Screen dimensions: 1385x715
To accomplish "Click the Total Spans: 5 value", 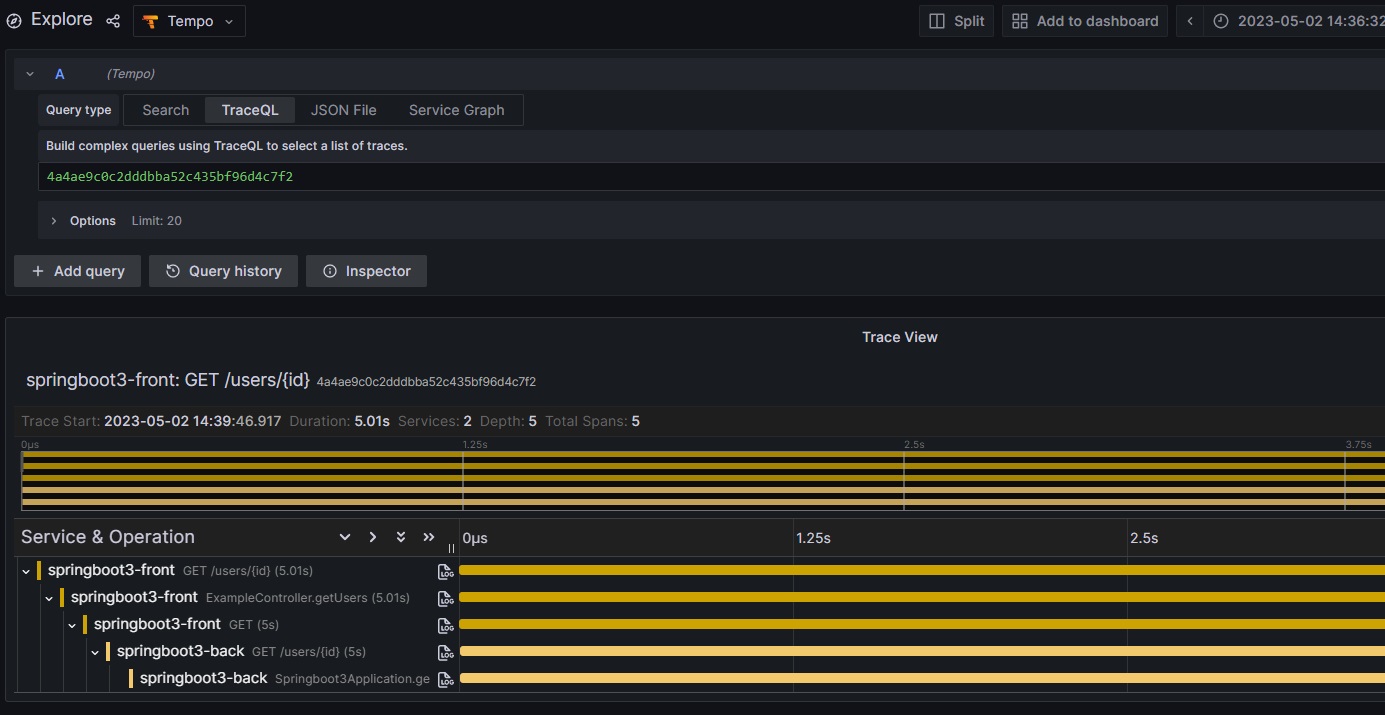I will [x=635, y=422].
